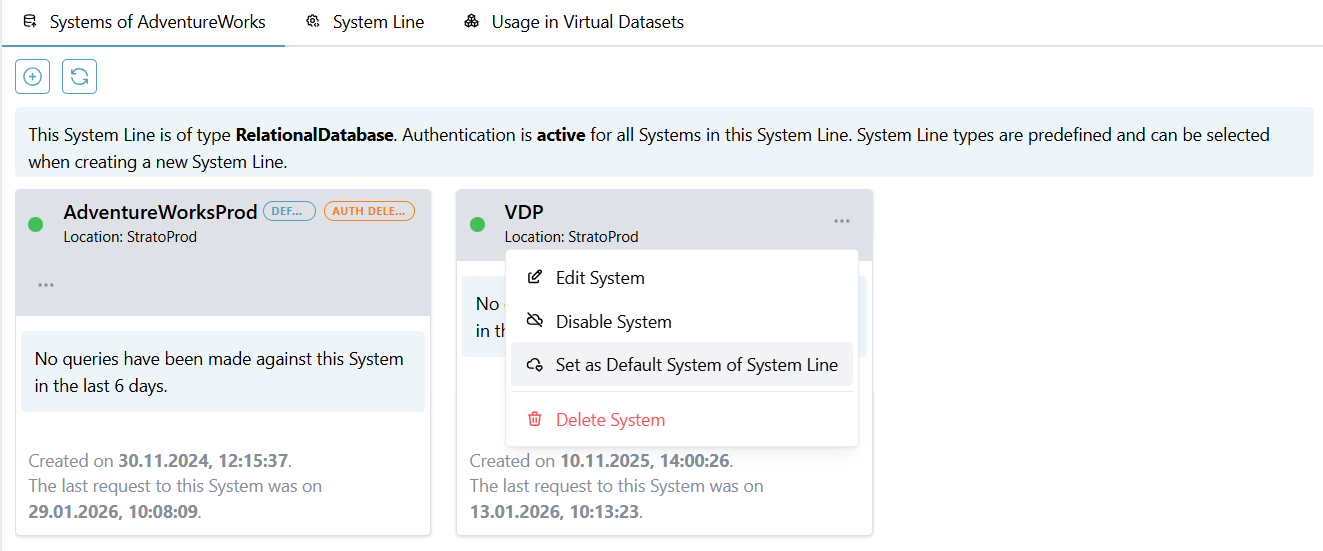Screen dimensions: 1323x551
Task: Open the Usage in Virtual Datasets tab
Action: [574, 22]
